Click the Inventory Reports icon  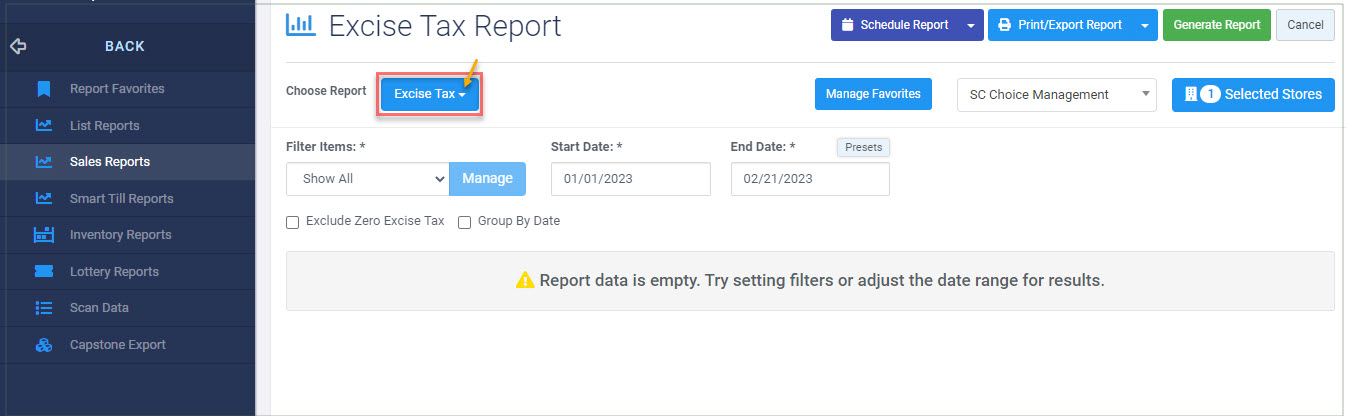pos(43,235)
